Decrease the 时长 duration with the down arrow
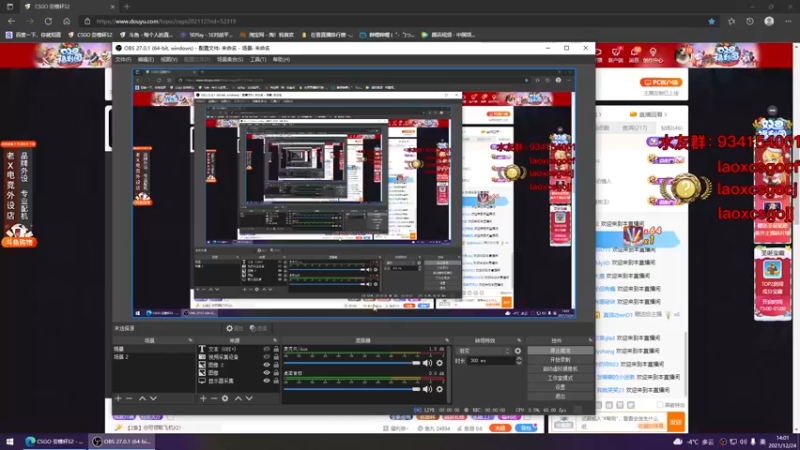Screen dimensions: 800x450 point(519,363)
